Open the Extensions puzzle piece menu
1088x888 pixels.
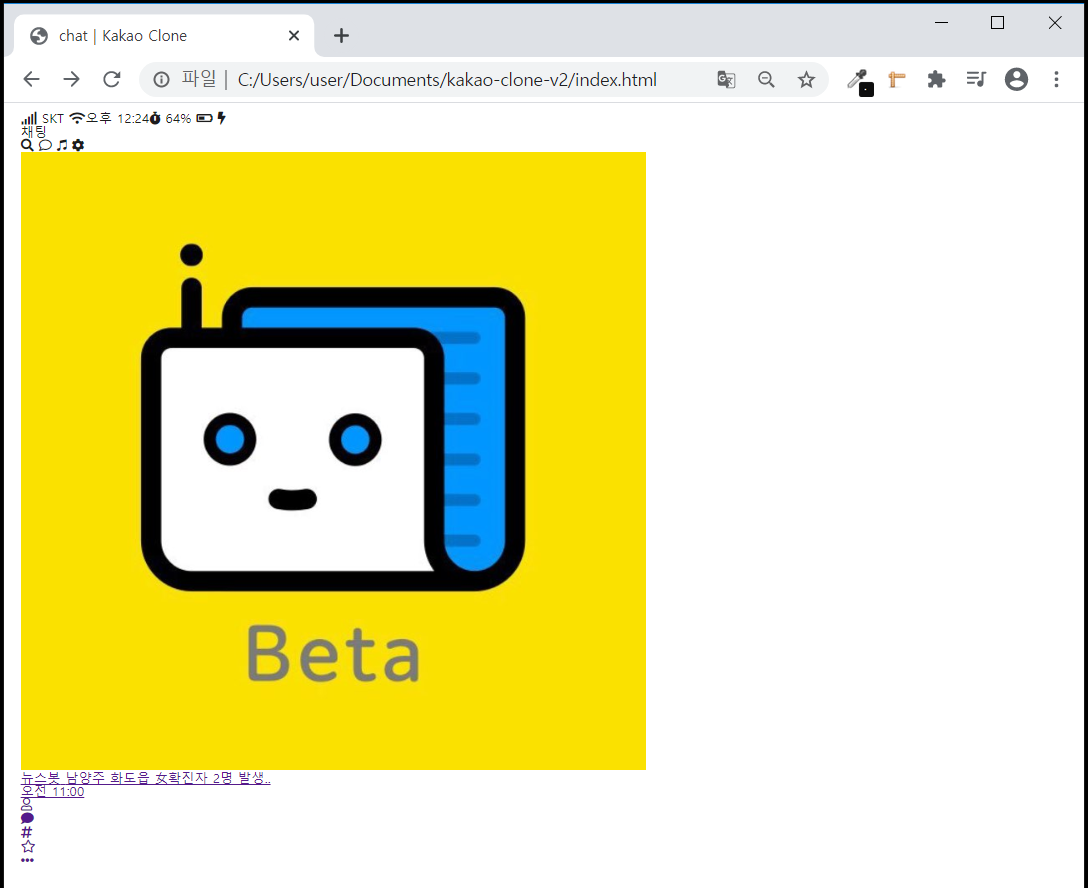pos(936,80)
